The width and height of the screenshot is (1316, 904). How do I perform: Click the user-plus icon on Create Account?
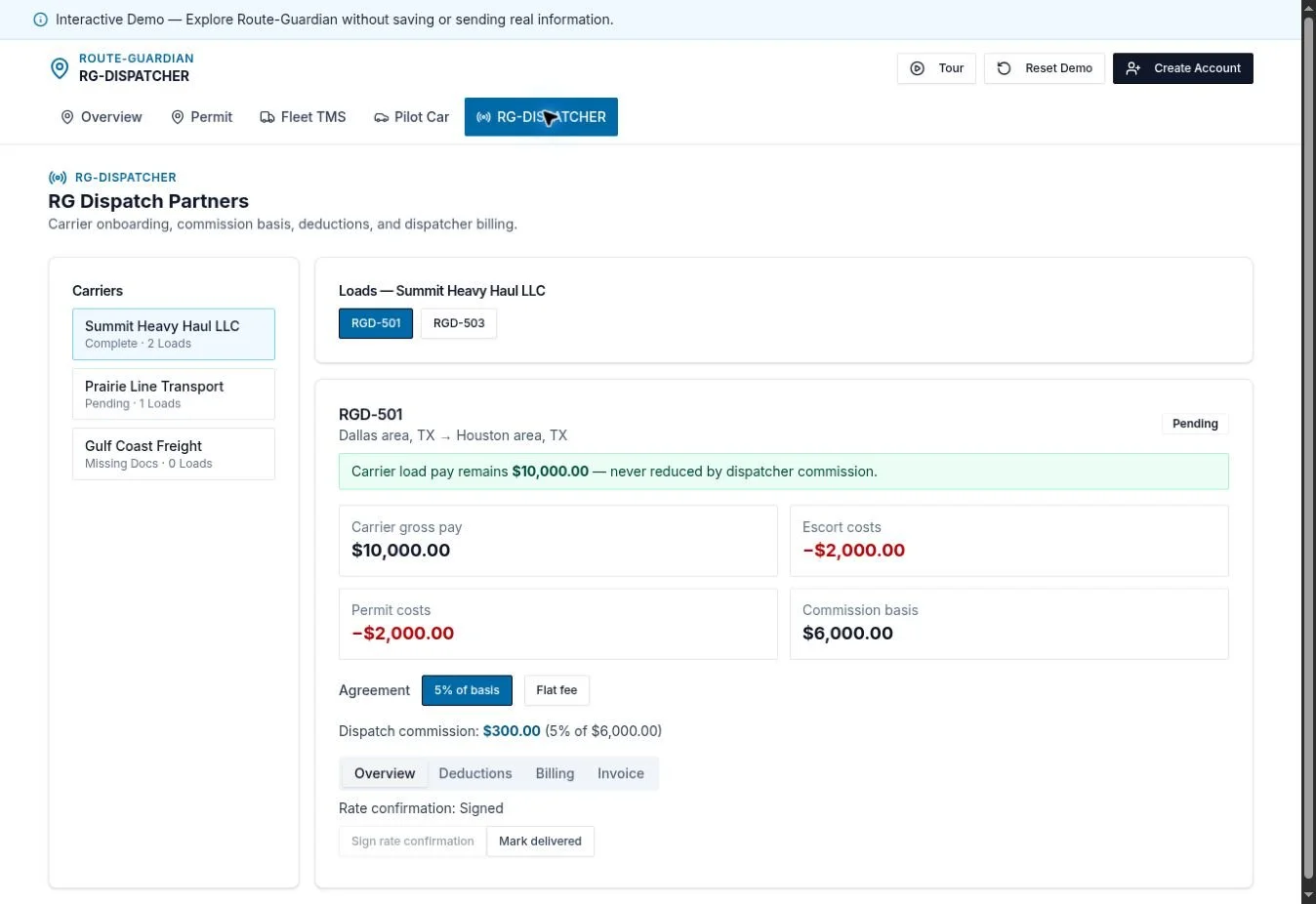(x=1132, y=68)
